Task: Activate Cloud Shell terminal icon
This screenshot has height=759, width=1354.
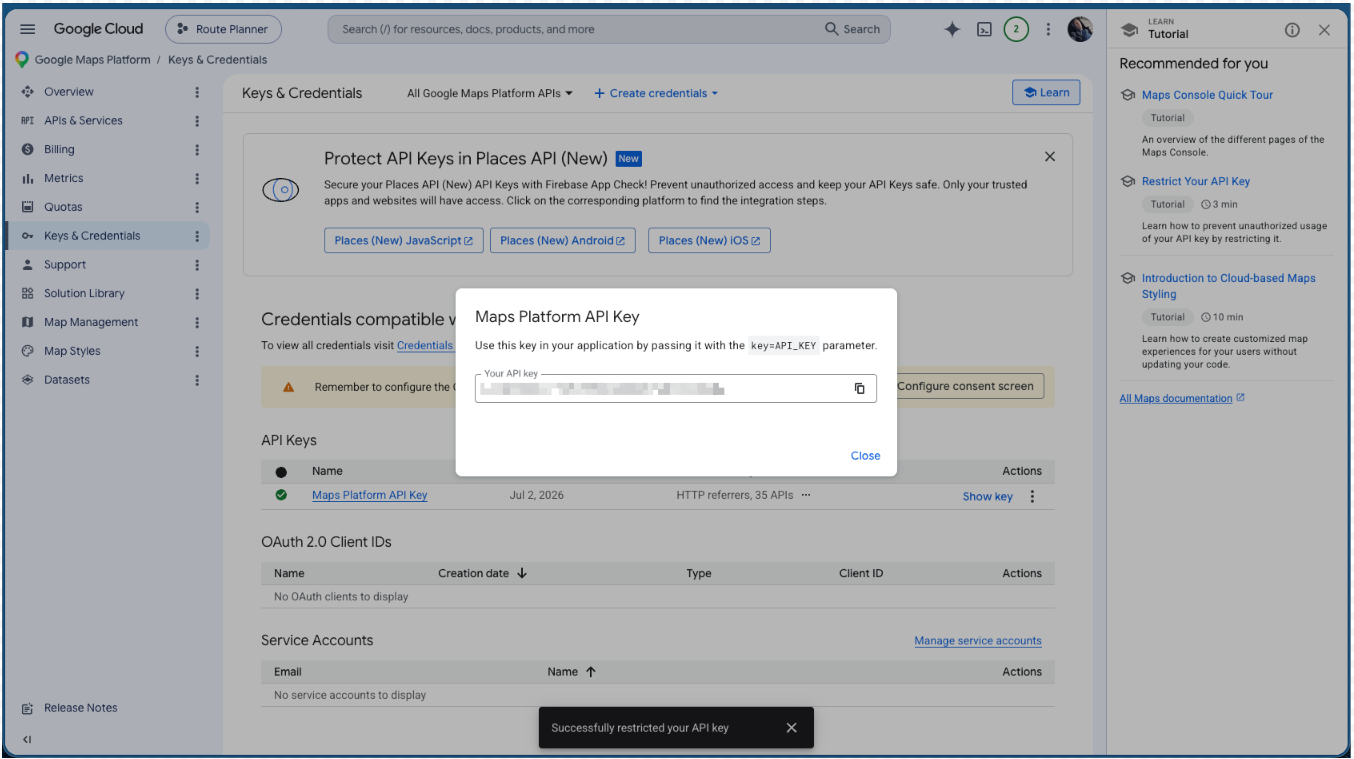Action: click(984, 29)
